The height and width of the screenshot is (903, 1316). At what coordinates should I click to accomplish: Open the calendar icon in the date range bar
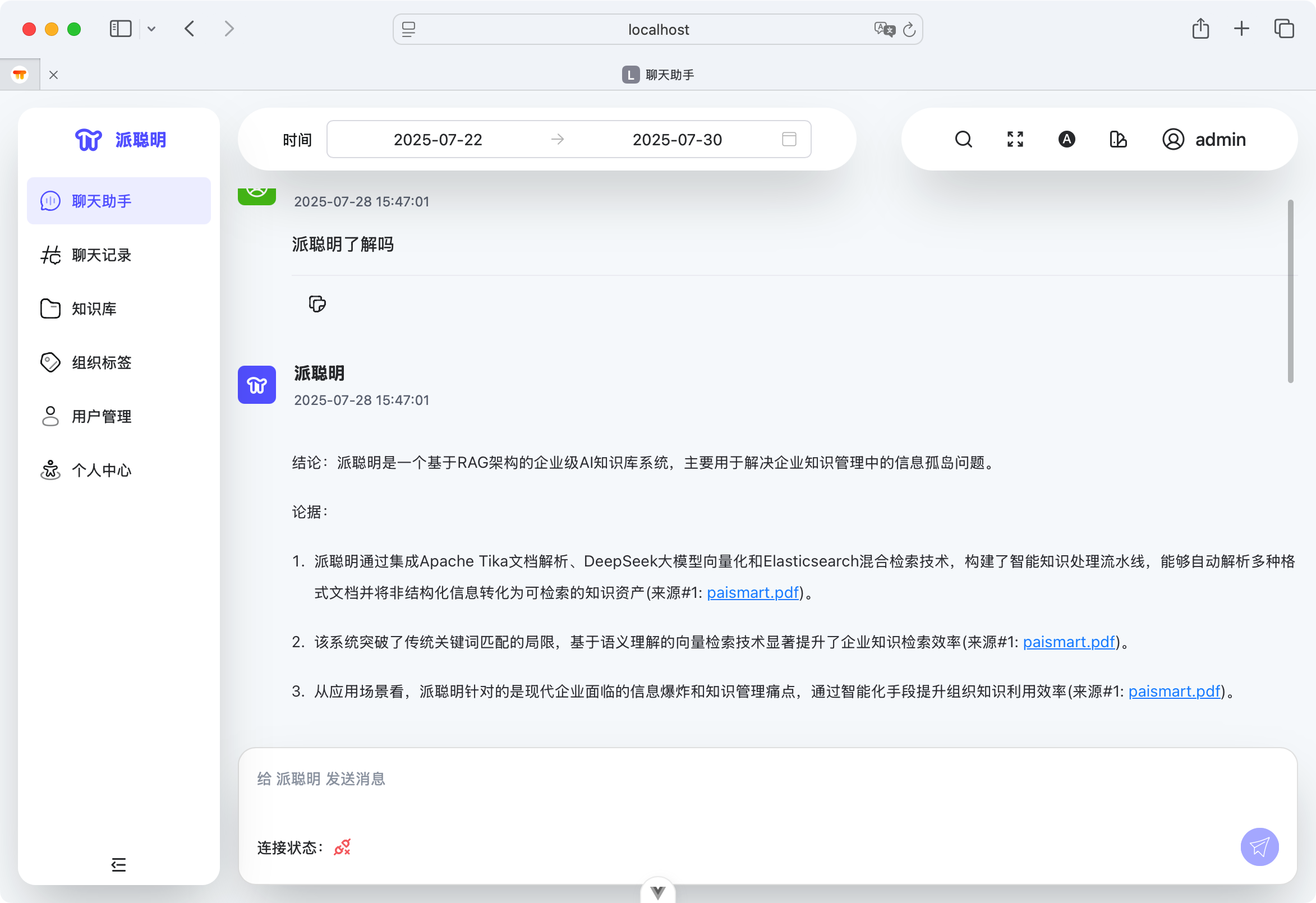(x=789, y=139)
